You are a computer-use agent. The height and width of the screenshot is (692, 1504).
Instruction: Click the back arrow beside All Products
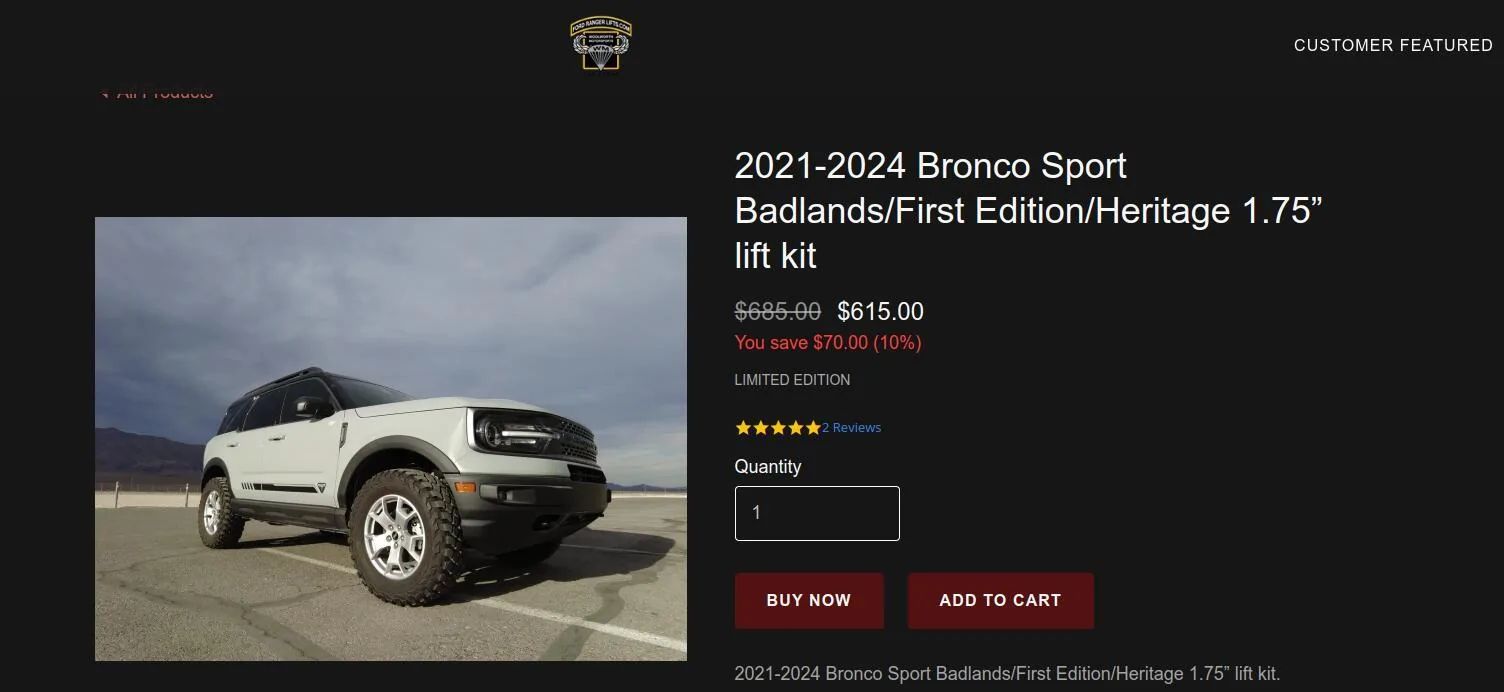coord(104,91)
